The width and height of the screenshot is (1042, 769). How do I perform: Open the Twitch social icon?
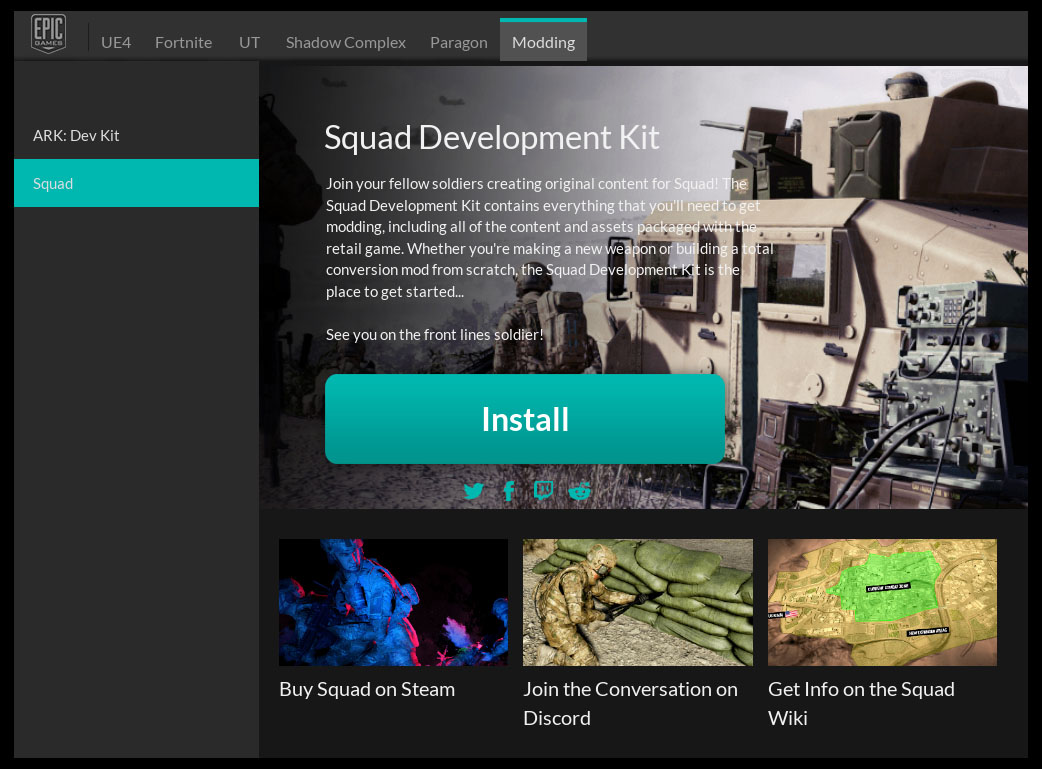tap(544, 491)
